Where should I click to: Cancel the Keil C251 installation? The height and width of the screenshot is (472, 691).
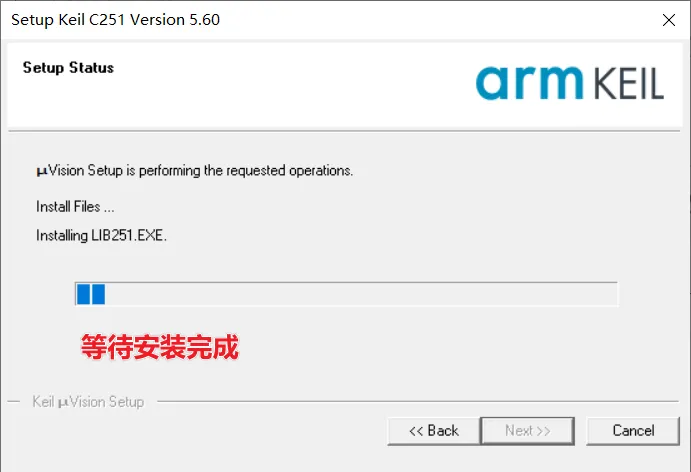633,431
